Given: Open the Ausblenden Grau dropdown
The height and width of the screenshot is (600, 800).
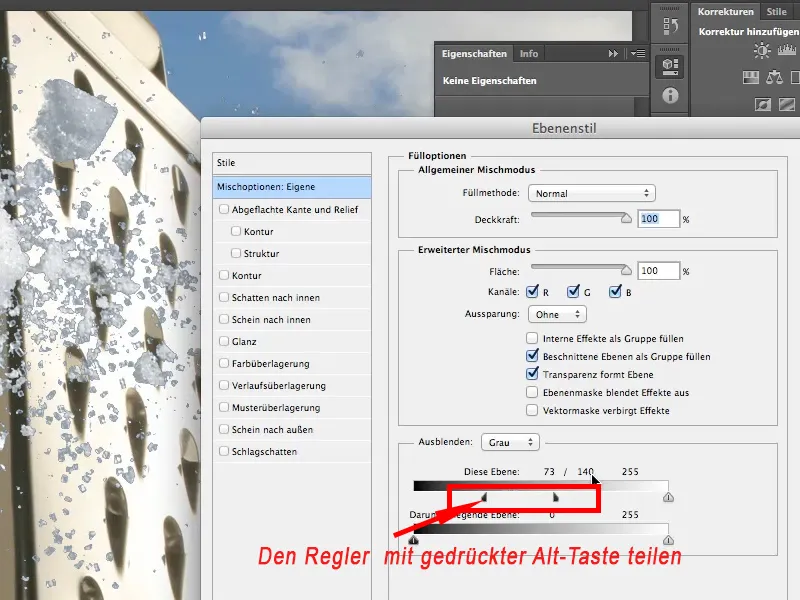Looking at the screenshot, I should coord(510,442).
